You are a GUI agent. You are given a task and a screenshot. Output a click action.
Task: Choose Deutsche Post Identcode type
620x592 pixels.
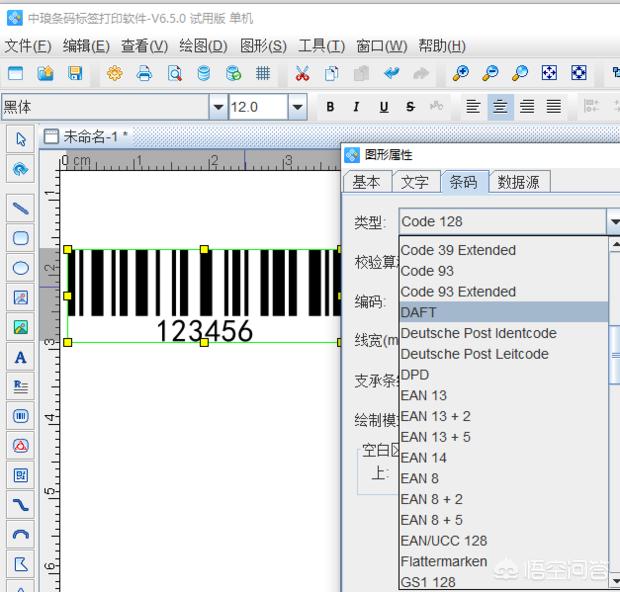pos(504,333)
